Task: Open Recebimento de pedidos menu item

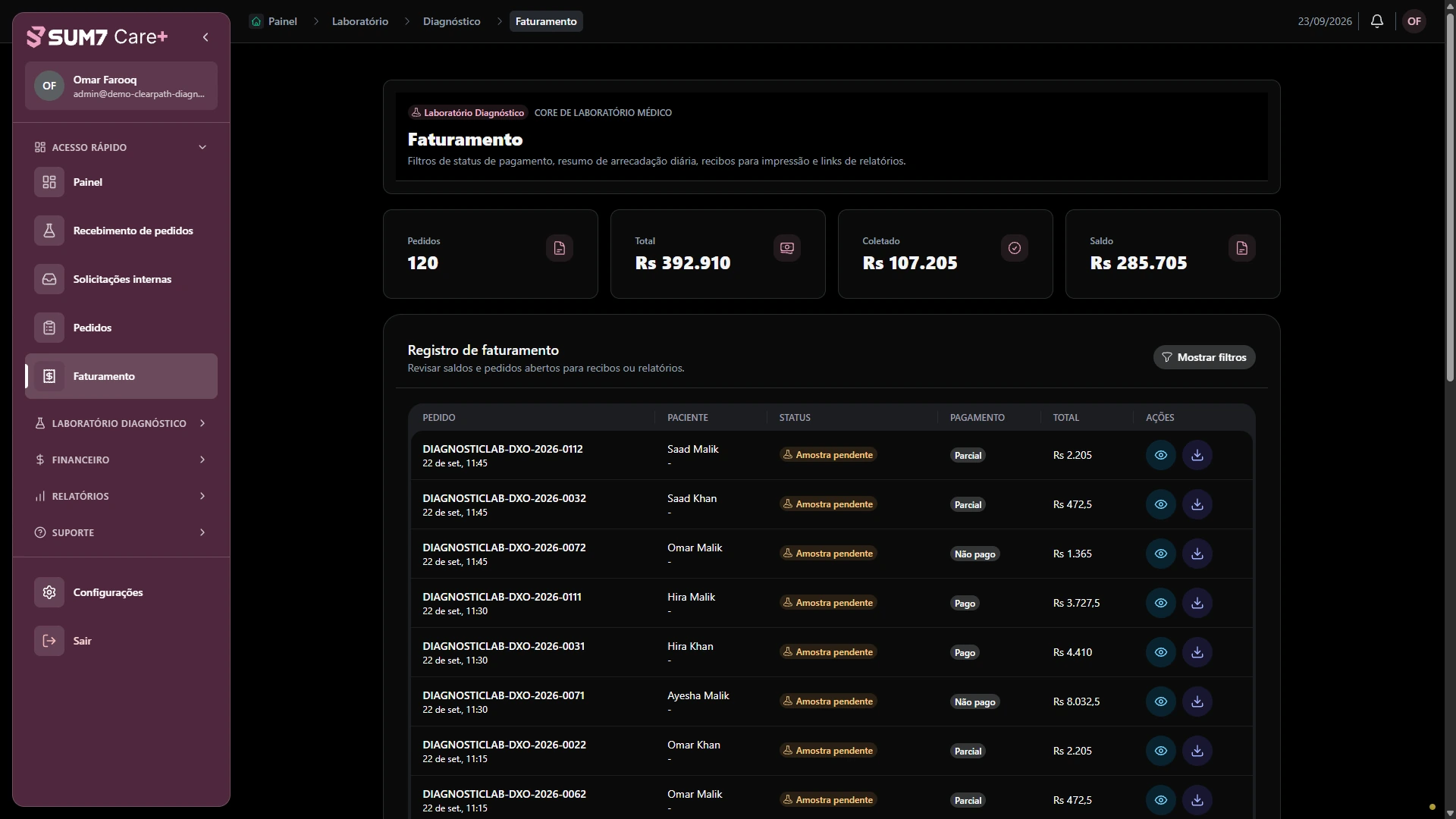Action: [121, 231]
